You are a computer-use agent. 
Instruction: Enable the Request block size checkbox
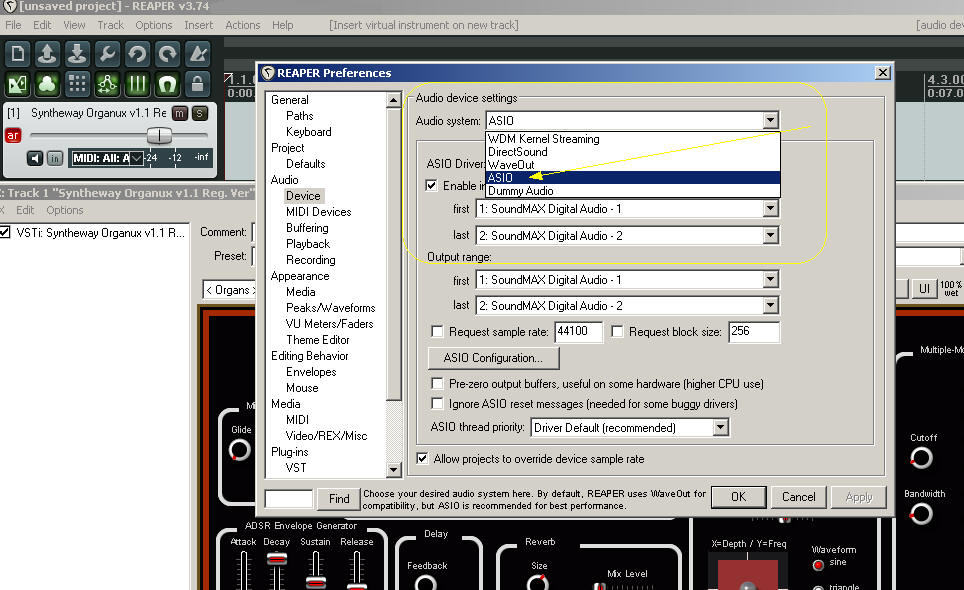pyautogui.click(x=617, y=332)
